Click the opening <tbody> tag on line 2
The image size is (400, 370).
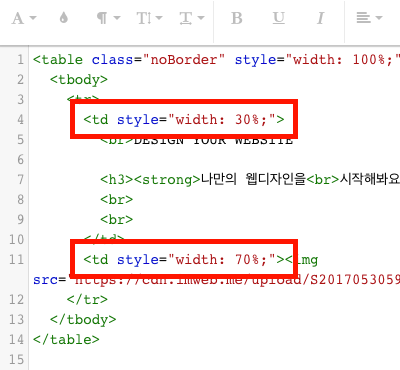coord(79,80)
